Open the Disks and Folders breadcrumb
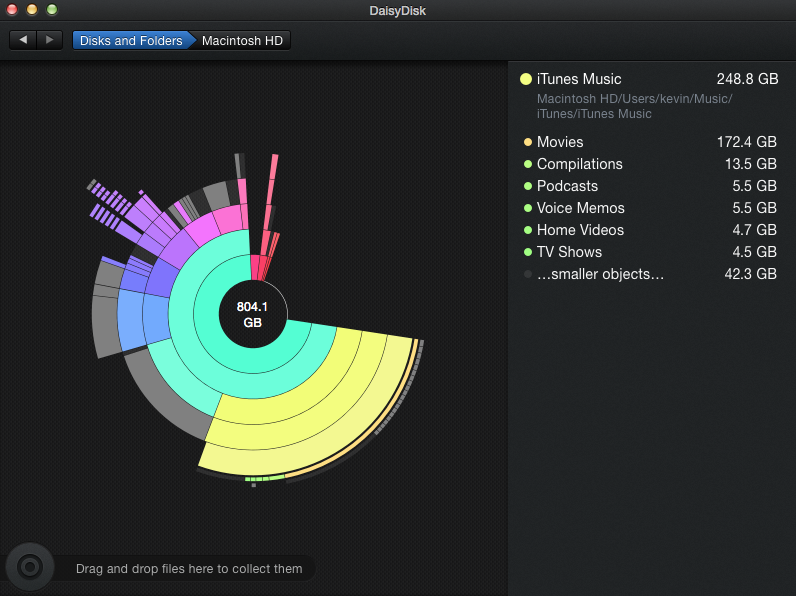The width and height of the screenshot is (796, 596). click(x=131, y=41)
